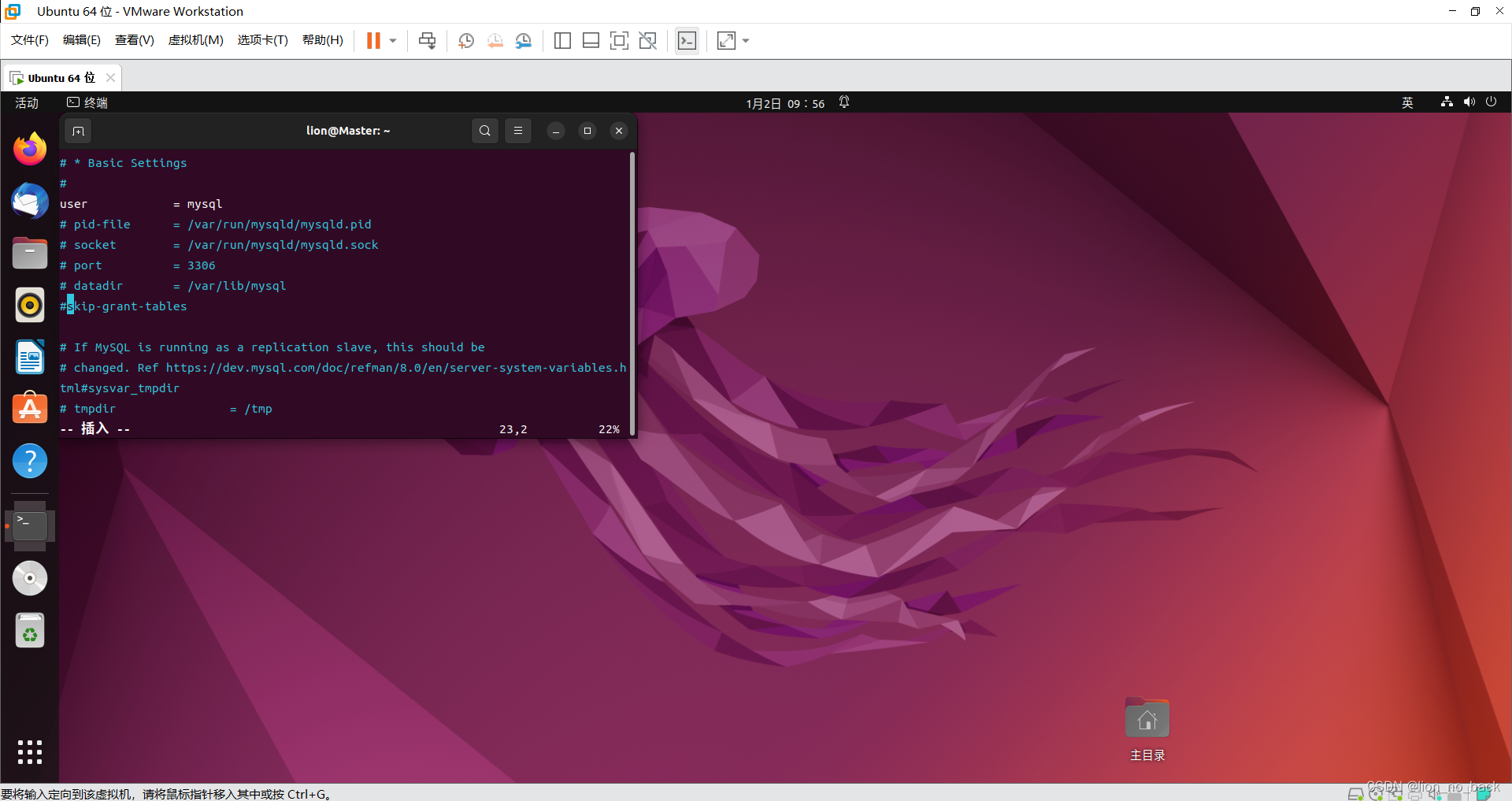The image size is (1512, 801).
Task: Open the power options dropdown arrow
Action: (393, 40)
